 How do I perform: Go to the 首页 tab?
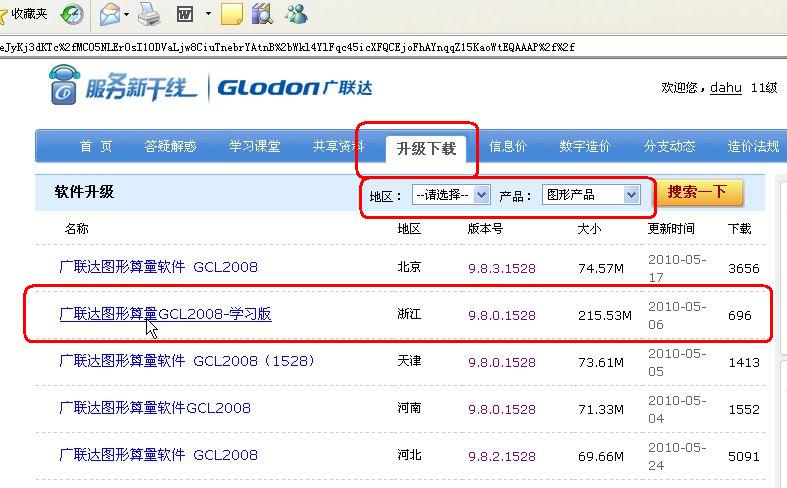click(96, 147)
